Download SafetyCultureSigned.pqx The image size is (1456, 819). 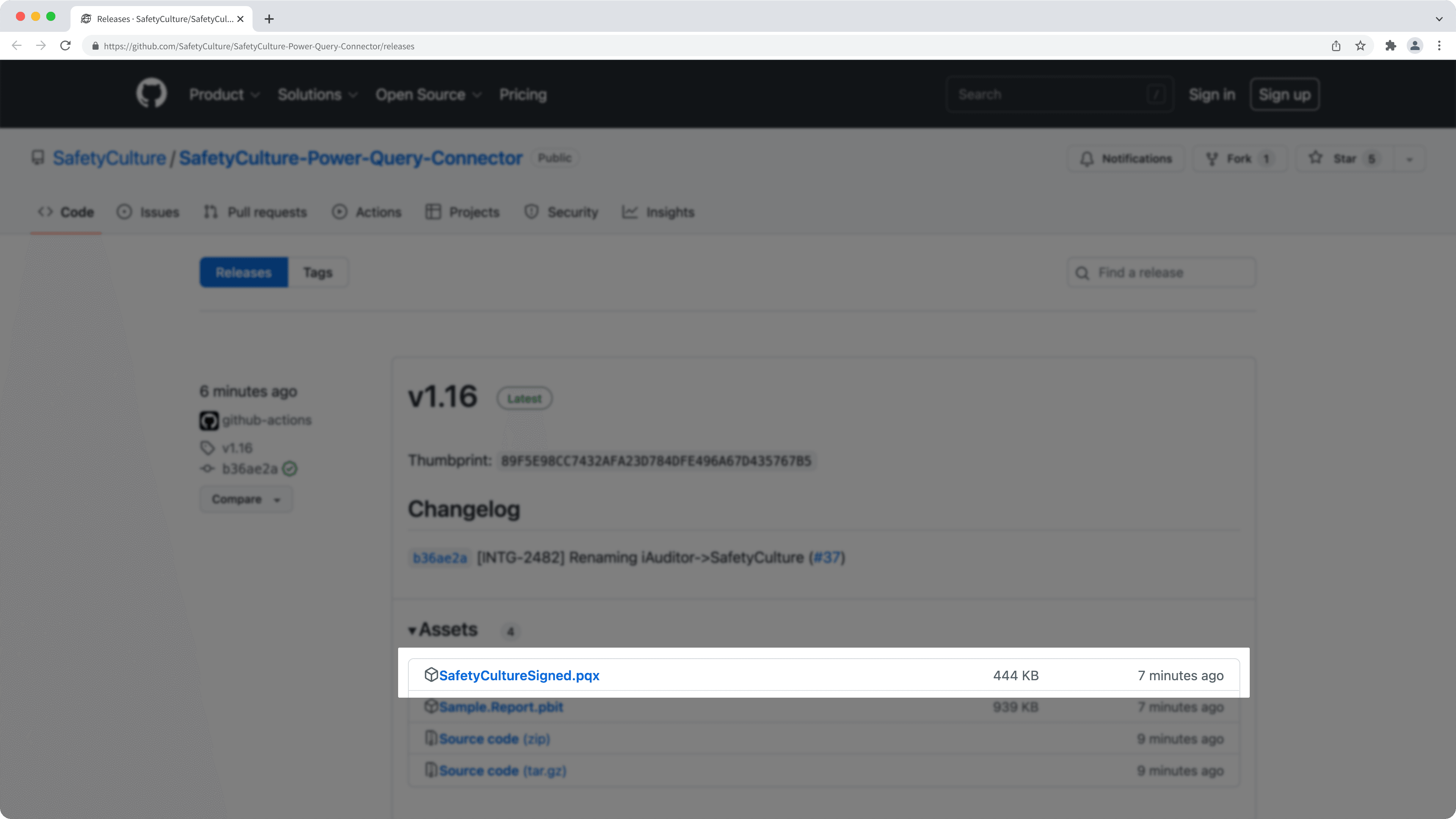point(519,675)
